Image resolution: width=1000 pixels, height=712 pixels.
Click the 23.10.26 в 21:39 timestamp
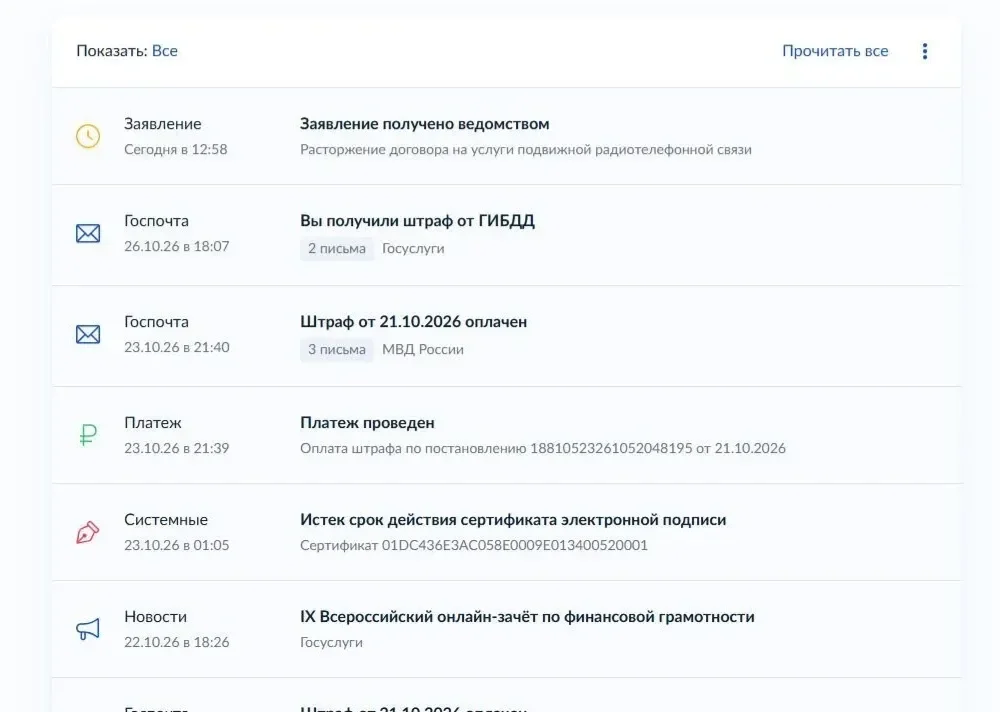pos(177,448)
